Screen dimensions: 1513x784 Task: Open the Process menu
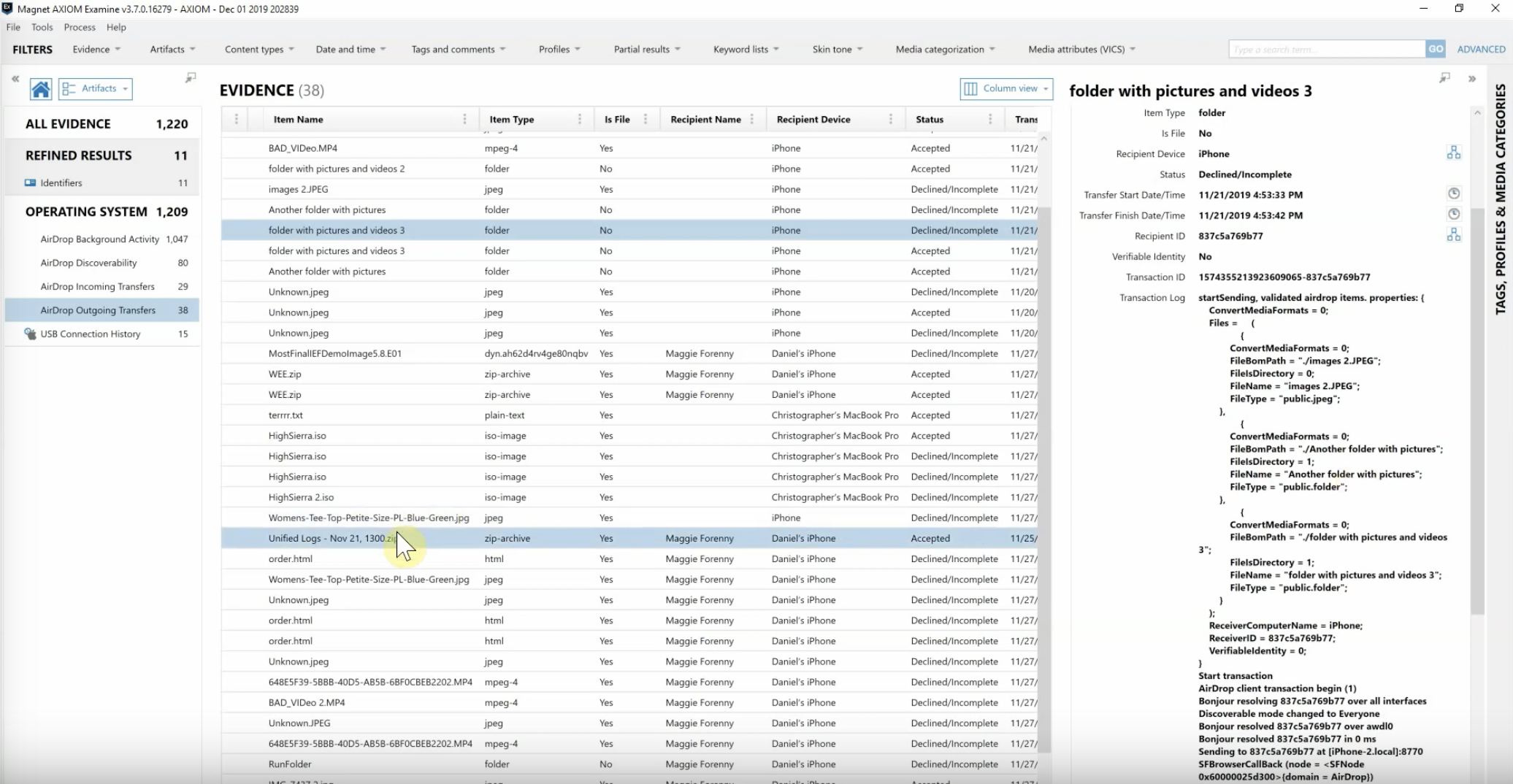pos(80,27)
